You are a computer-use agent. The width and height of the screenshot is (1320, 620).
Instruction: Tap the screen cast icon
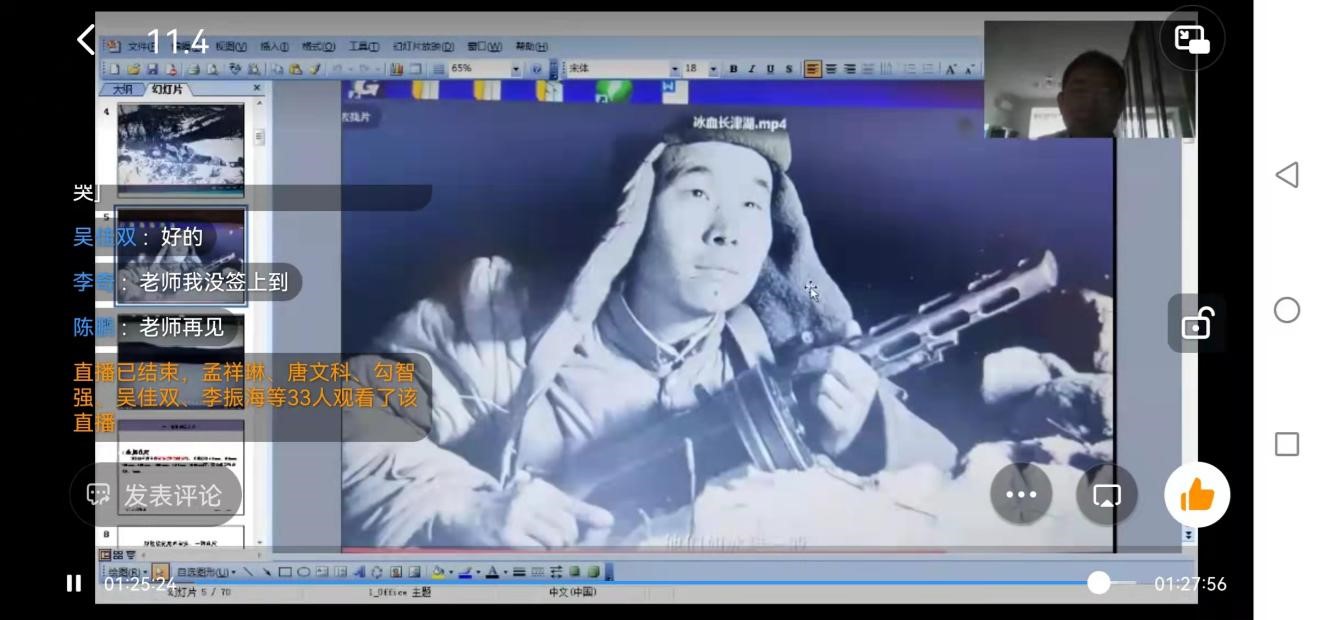pos(1107,494)
